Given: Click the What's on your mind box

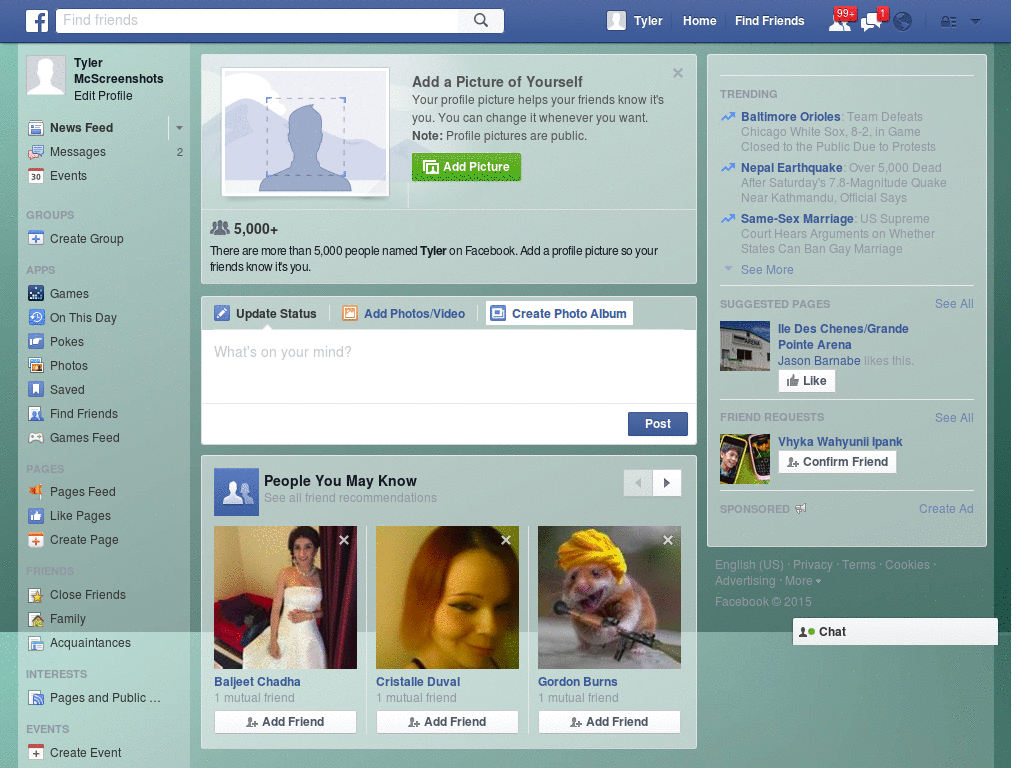Looking at the screenshot, I should point(449,366).
